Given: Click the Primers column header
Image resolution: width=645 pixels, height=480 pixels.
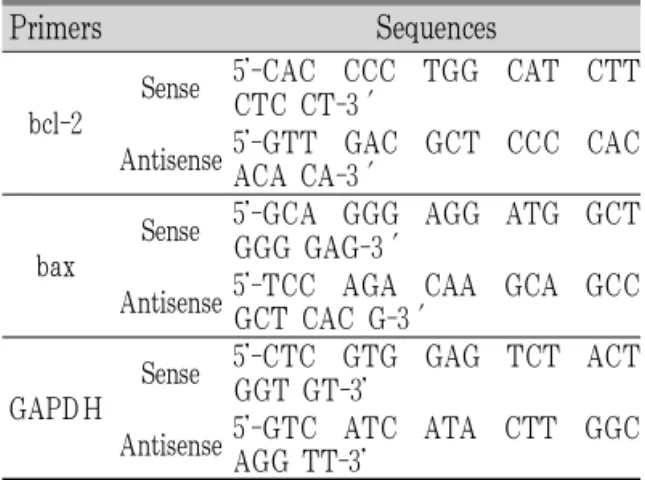Looking at the screenshot, I should pyautogui.click(x=56, y=28).
